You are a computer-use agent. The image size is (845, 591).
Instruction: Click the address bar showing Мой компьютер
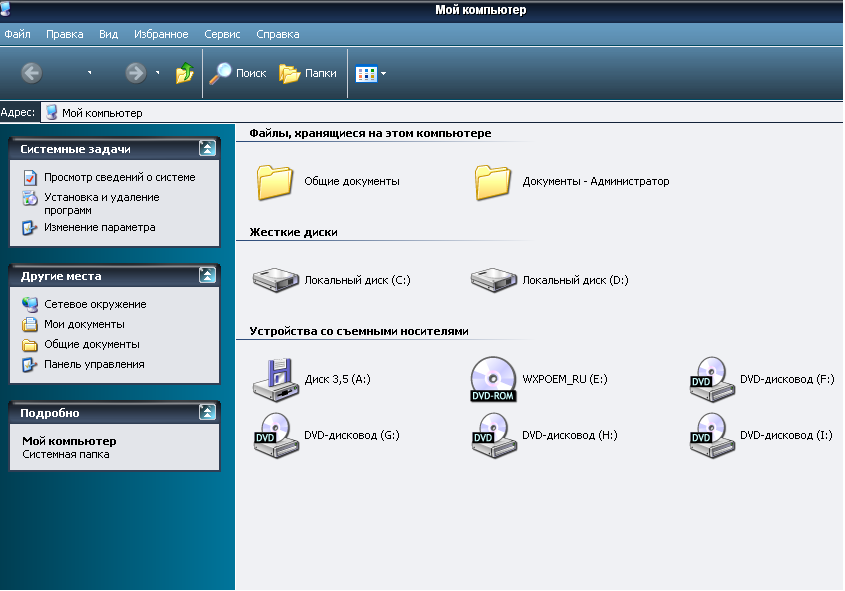(x=442, y=113)
